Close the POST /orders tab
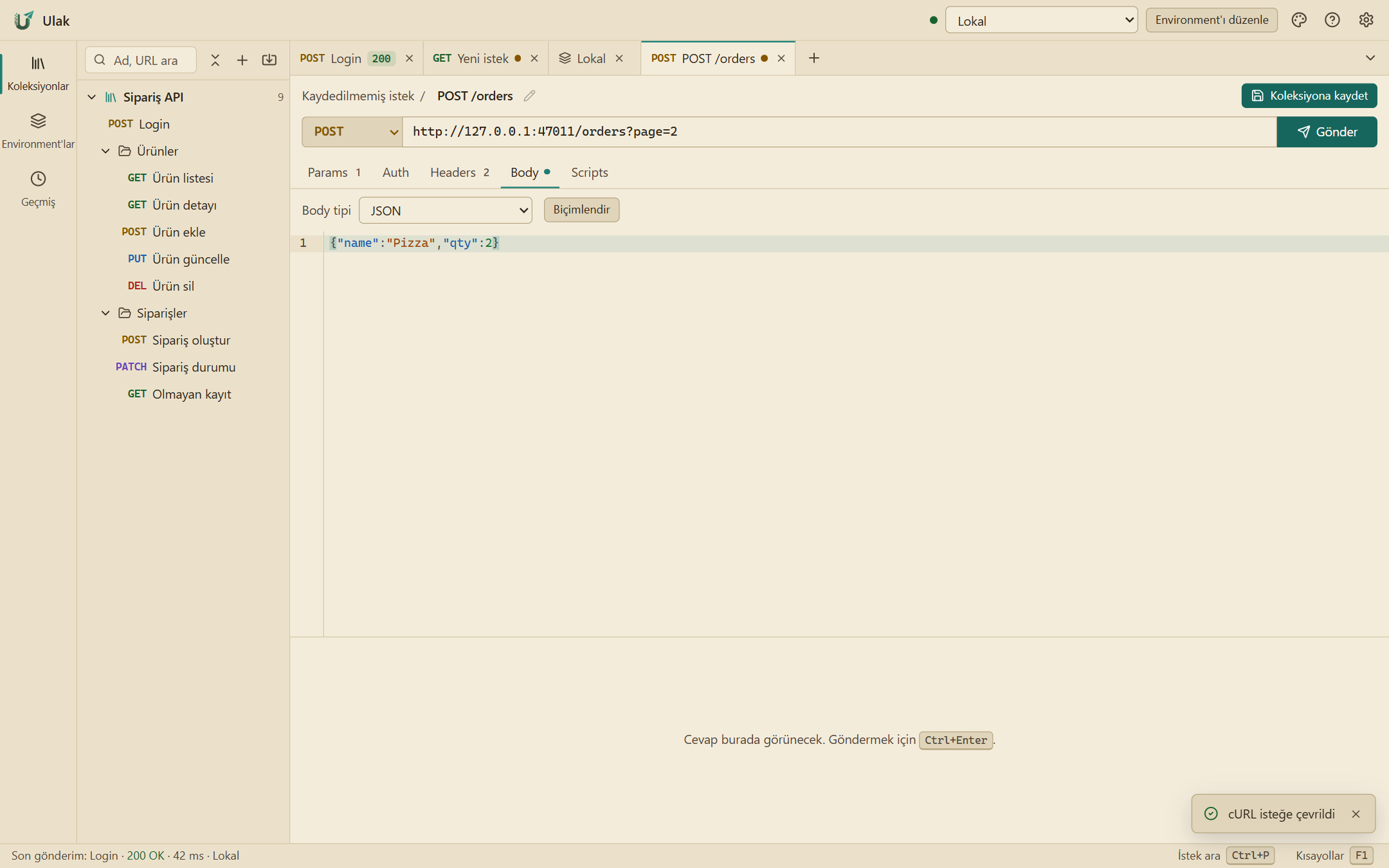 point(781,59)
